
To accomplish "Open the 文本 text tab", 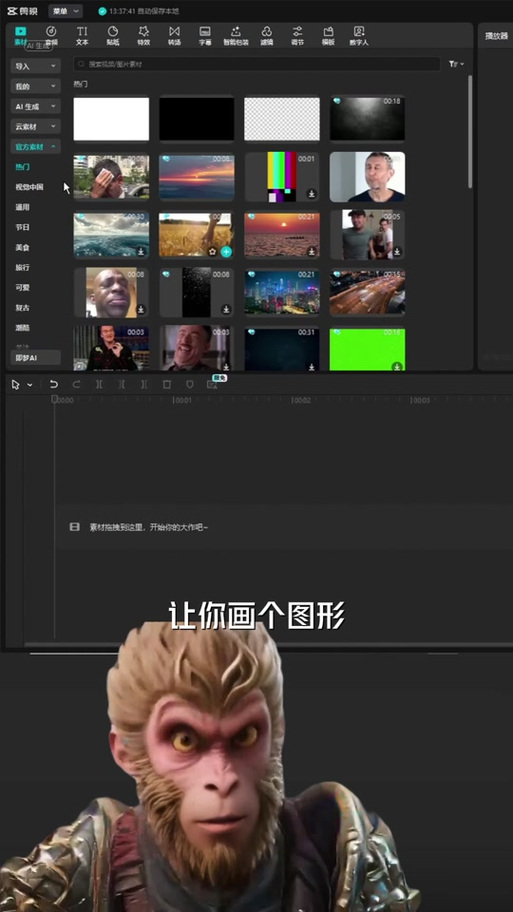I will 82,35.
